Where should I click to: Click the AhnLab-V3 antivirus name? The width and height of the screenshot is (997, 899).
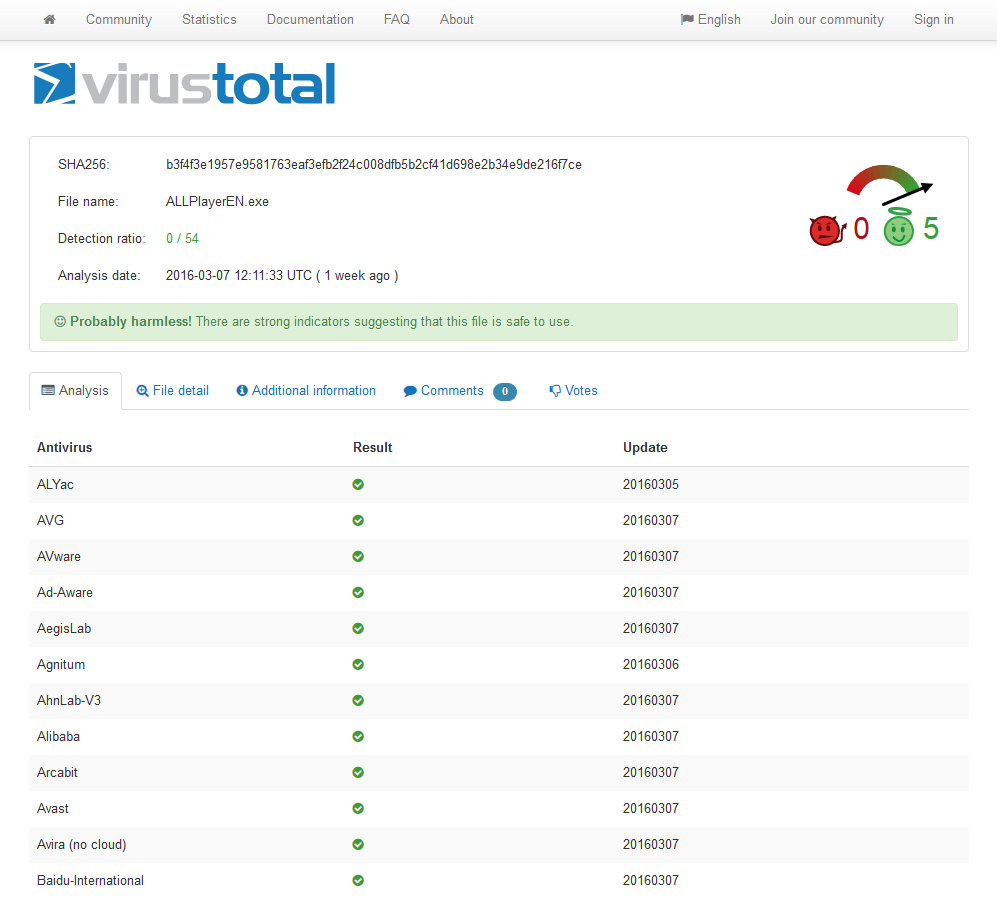tap(69, 701)
